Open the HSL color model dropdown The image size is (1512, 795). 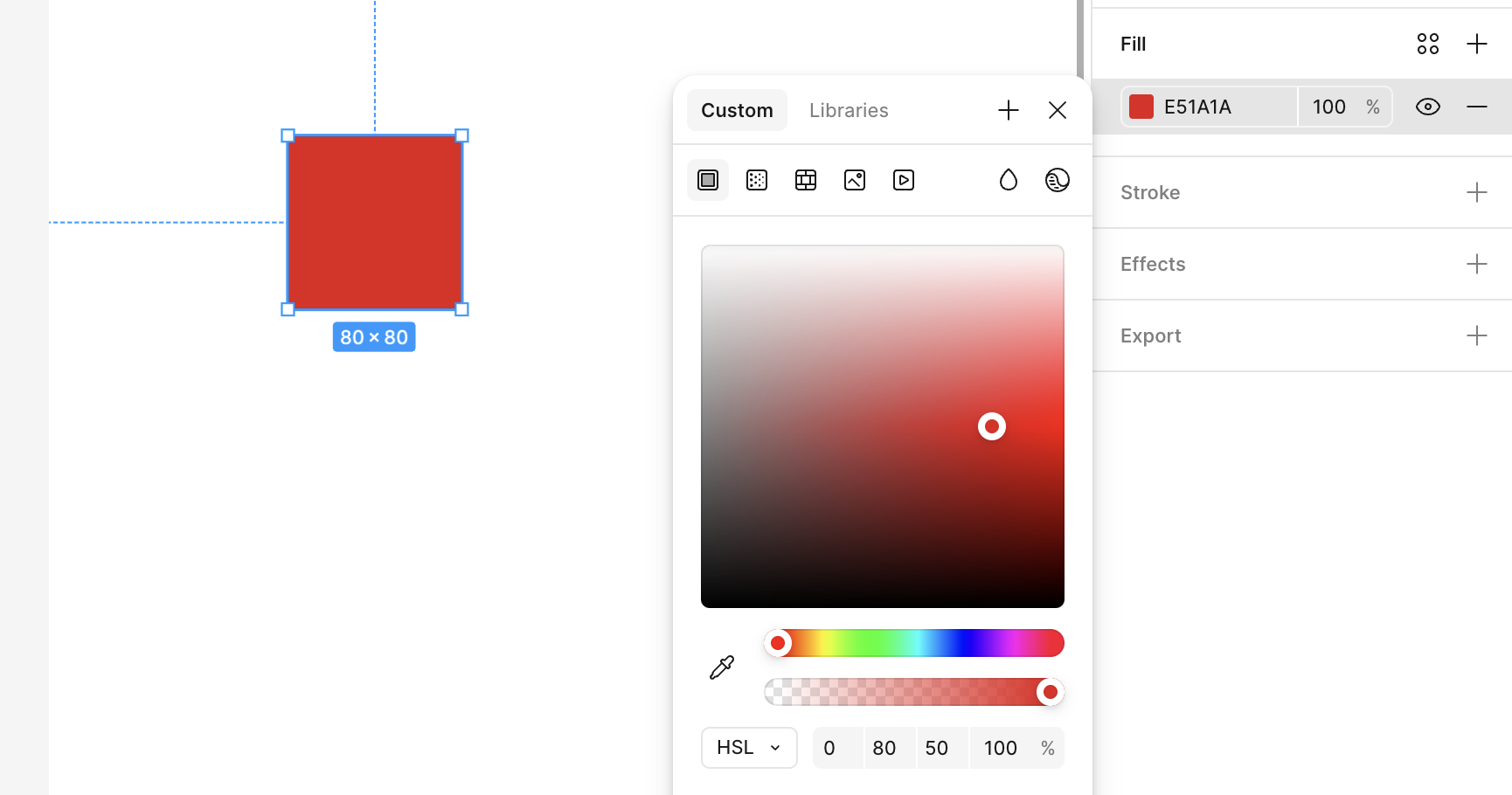tap(749, 748)
